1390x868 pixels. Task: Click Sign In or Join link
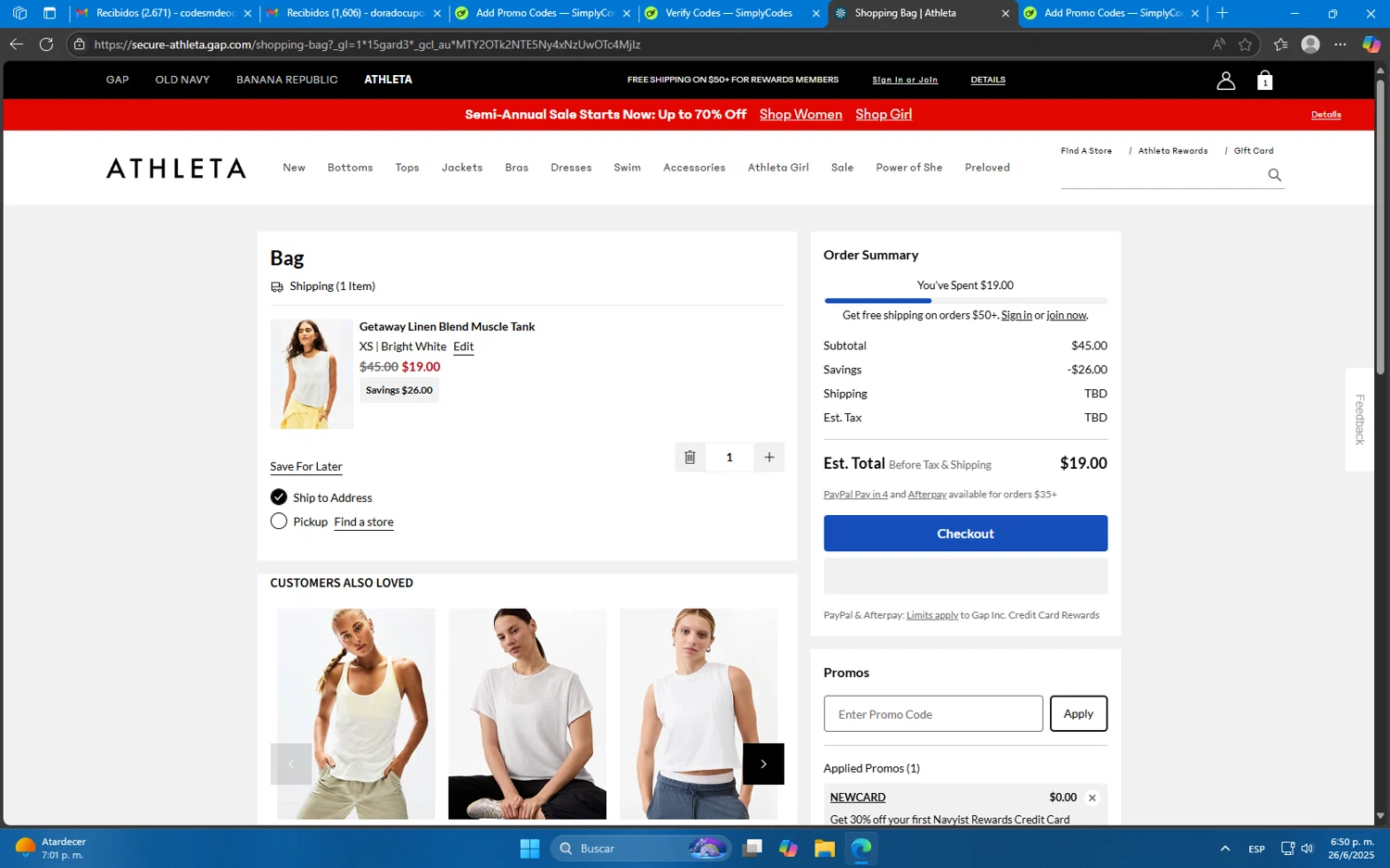(904, 80)
